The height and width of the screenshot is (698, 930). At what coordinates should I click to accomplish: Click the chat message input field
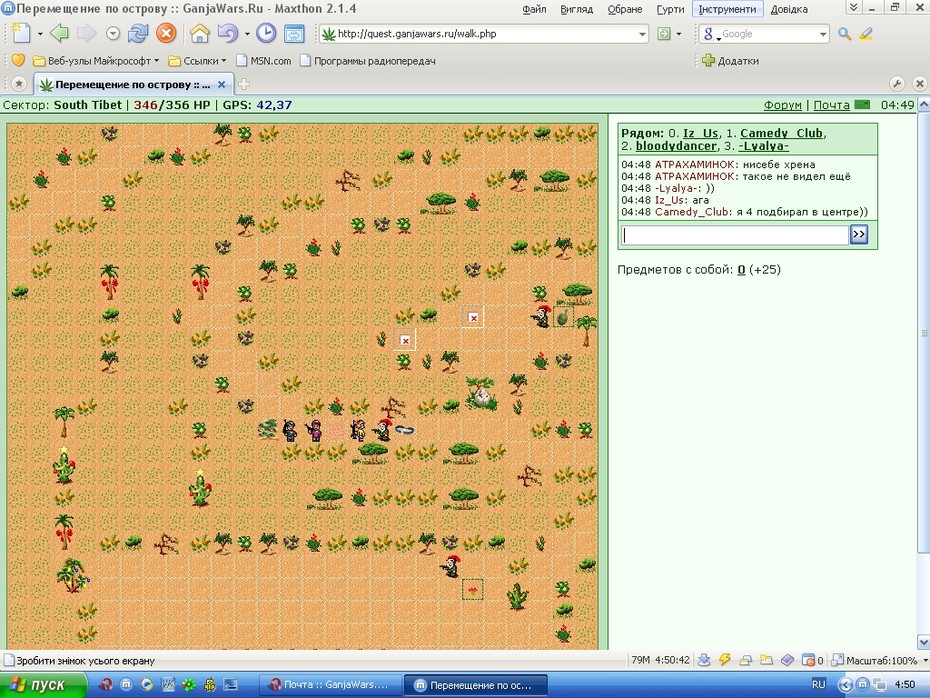tap(735, 235)
